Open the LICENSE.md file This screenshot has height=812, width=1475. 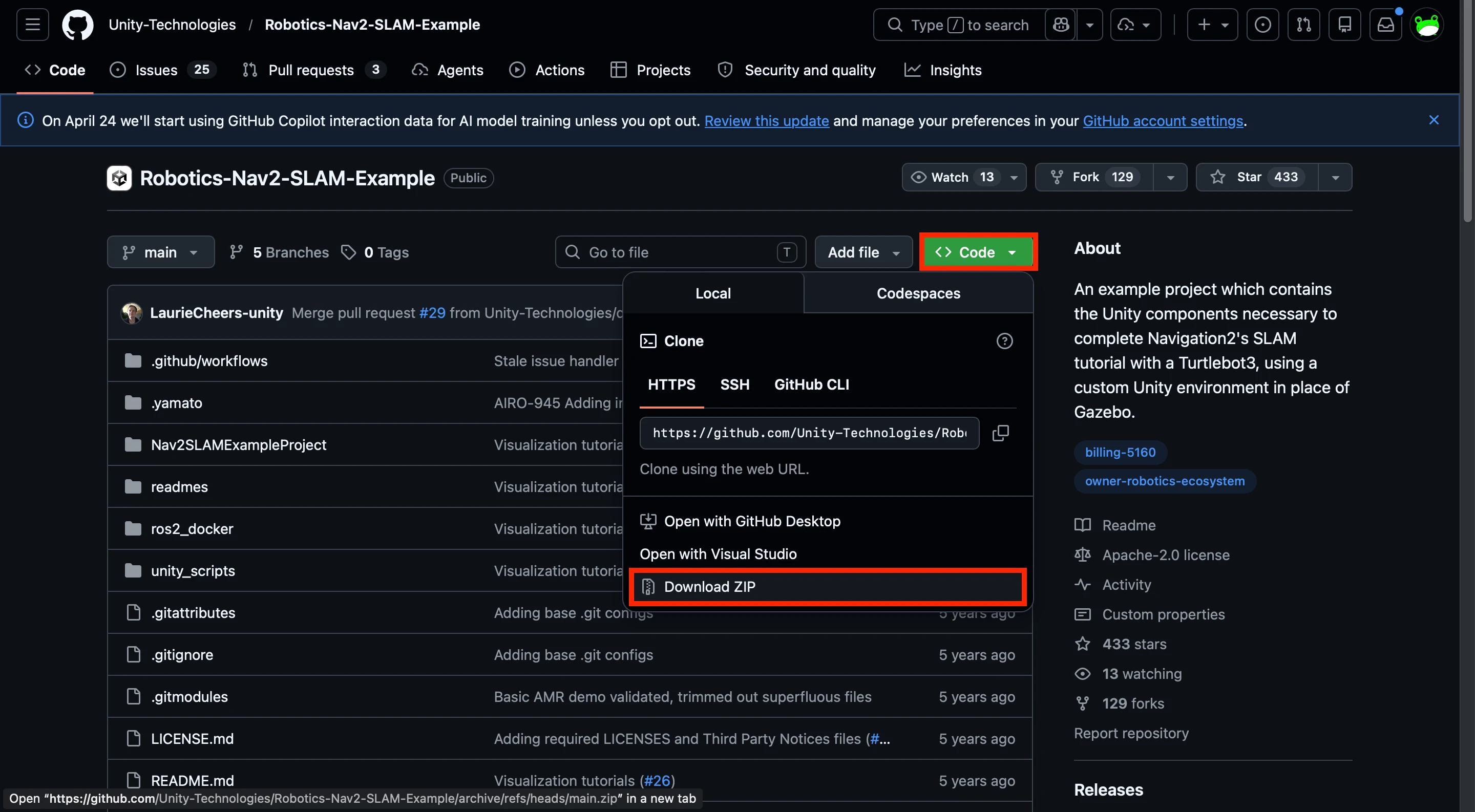click(x=193, y=739)
